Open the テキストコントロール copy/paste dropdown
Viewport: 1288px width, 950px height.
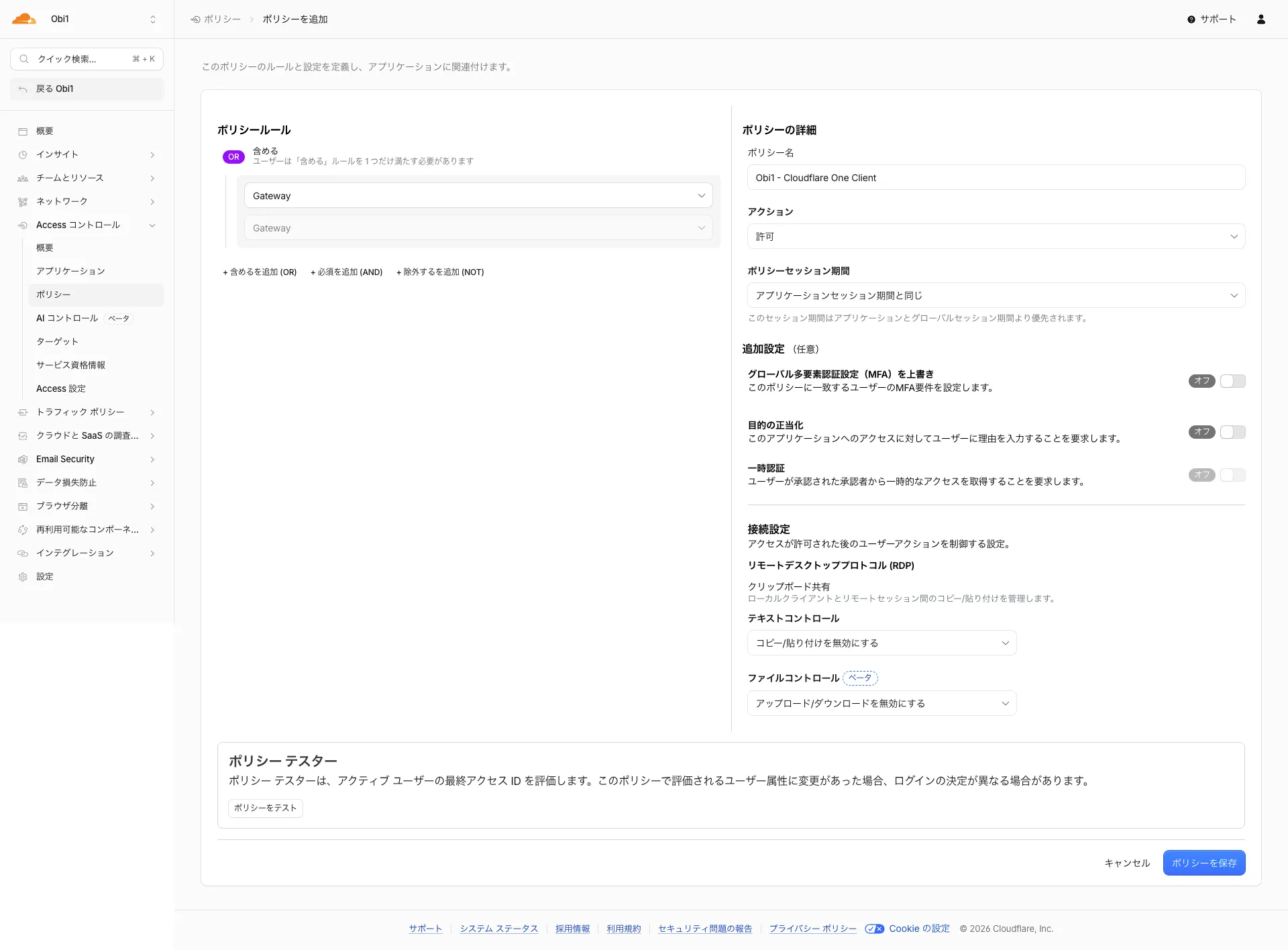881,643
